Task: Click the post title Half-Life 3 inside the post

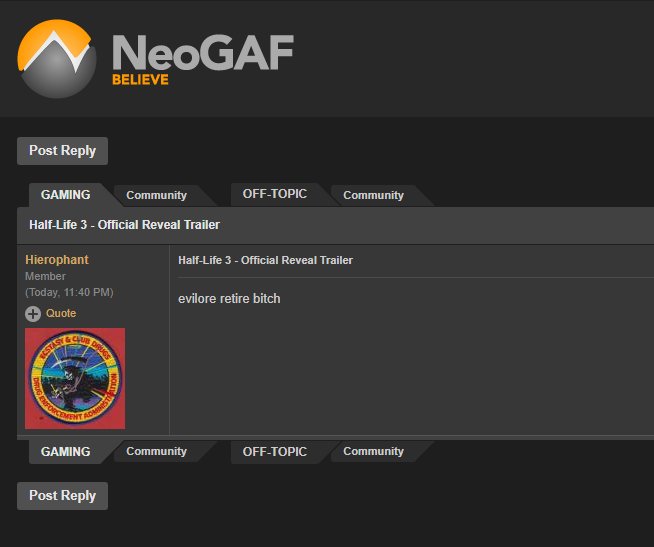Action: coord(265,260)
